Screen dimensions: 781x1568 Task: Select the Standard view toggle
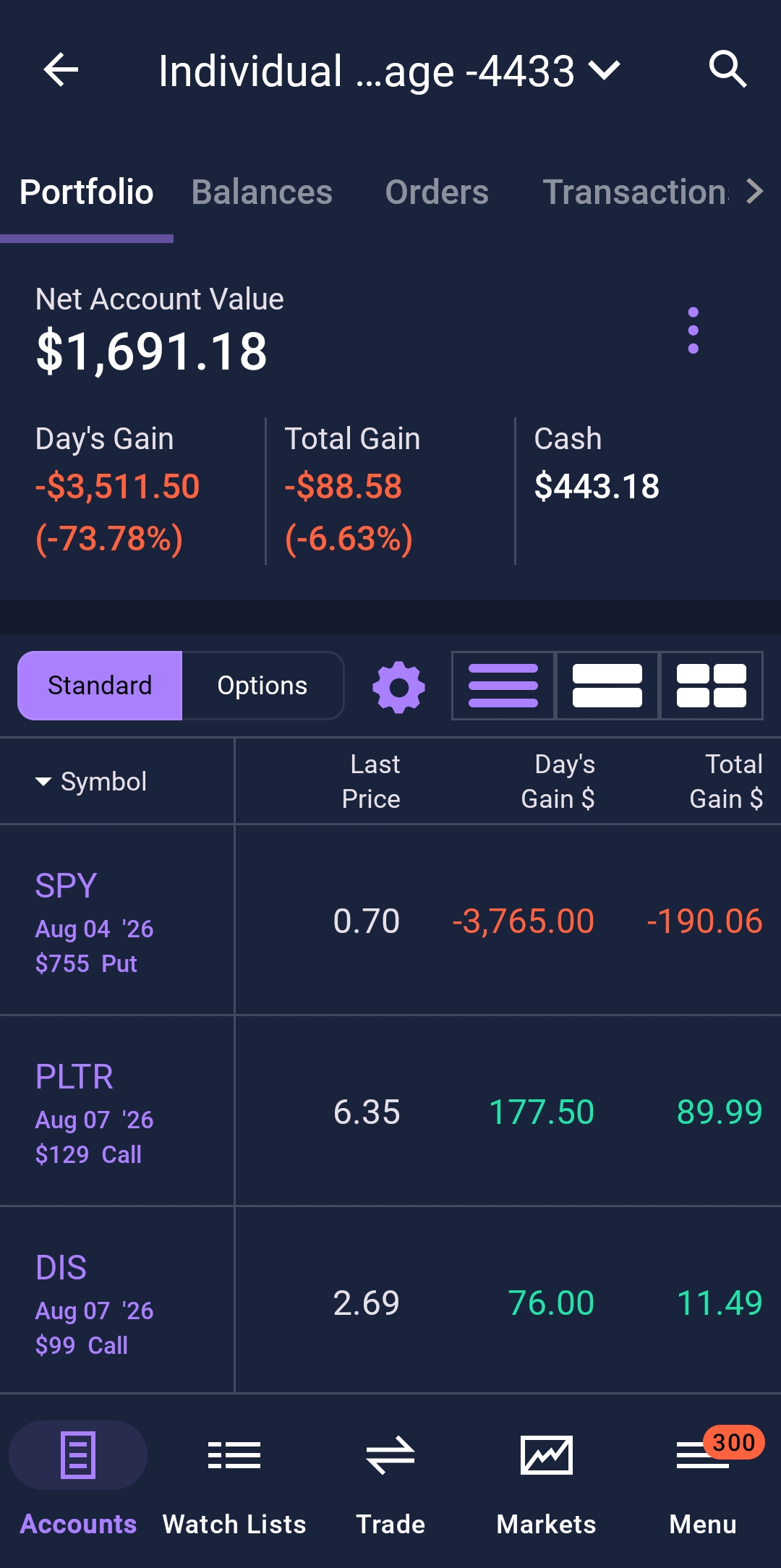pos(100,686)
